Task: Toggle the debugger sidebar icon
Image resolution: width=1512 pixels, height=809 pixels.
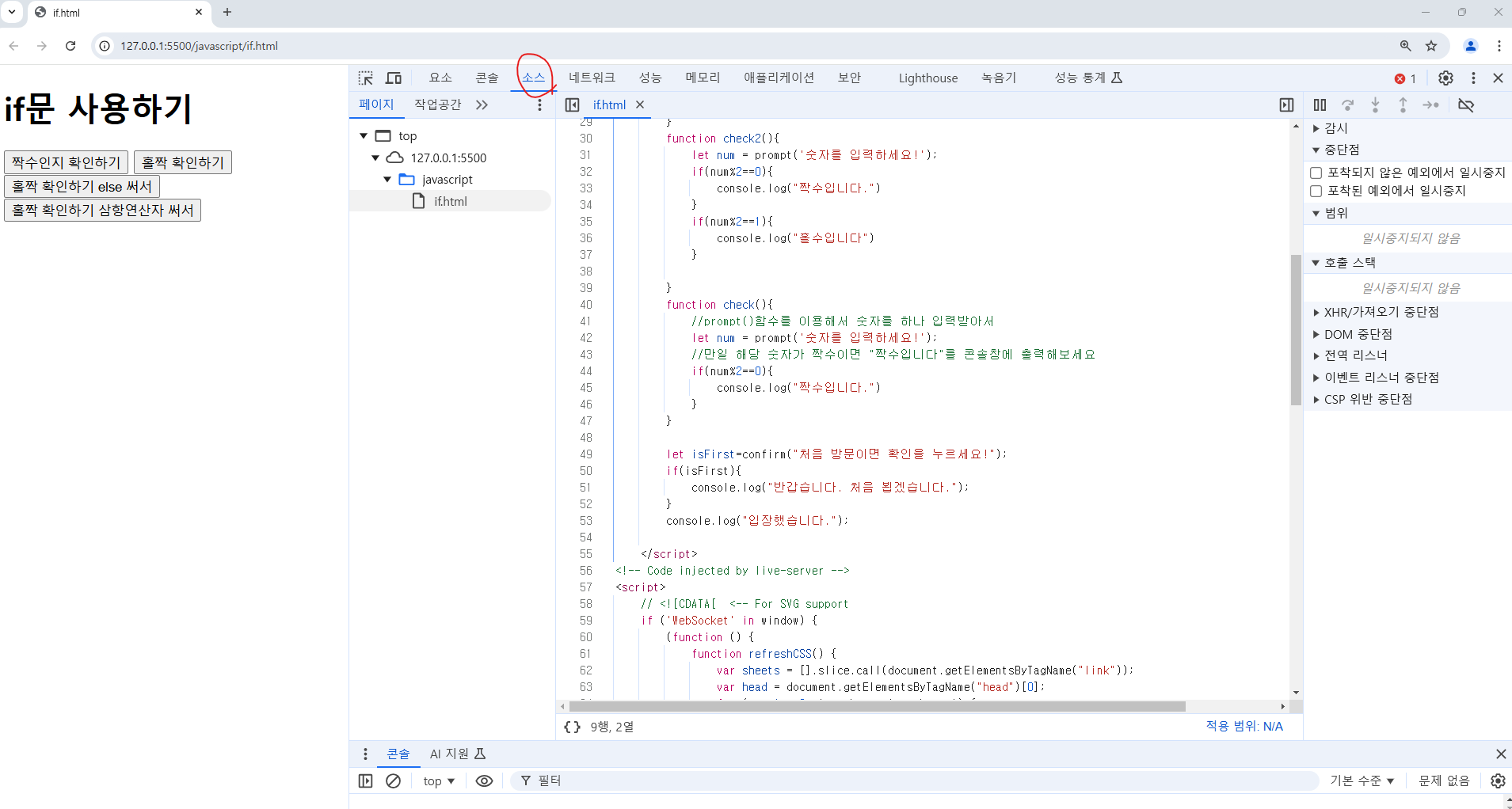Action: pos(1286,104)
